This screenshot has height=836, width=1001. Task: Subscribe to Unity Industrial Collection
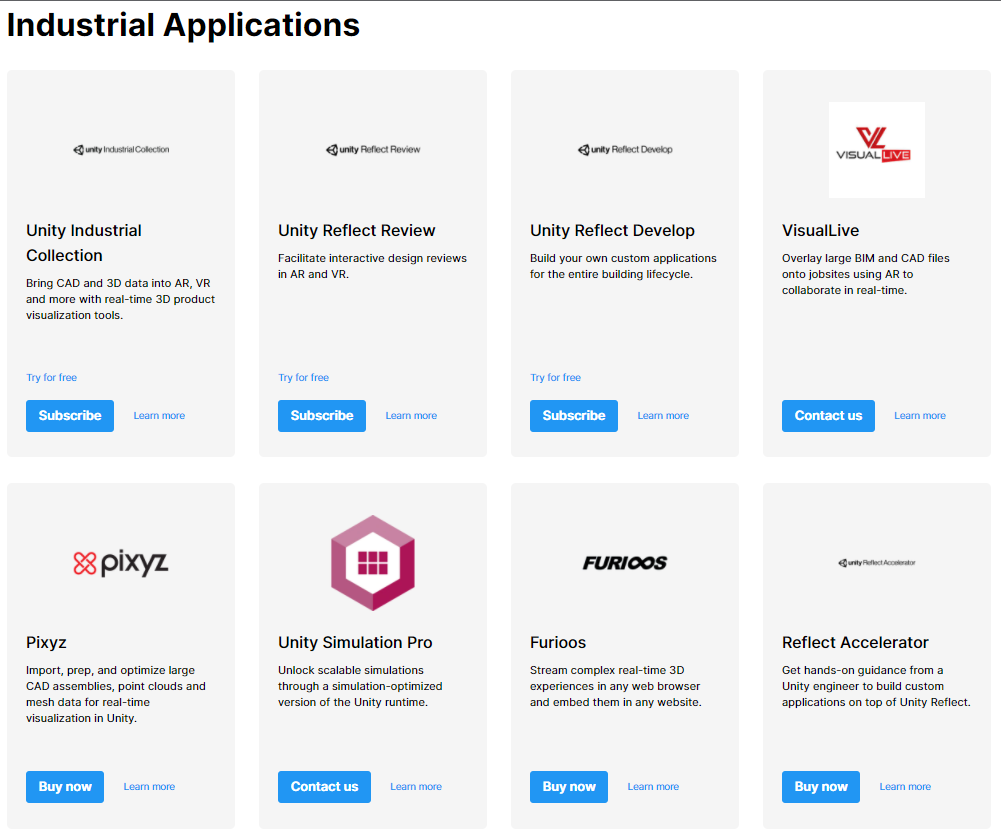coord(70,416)
